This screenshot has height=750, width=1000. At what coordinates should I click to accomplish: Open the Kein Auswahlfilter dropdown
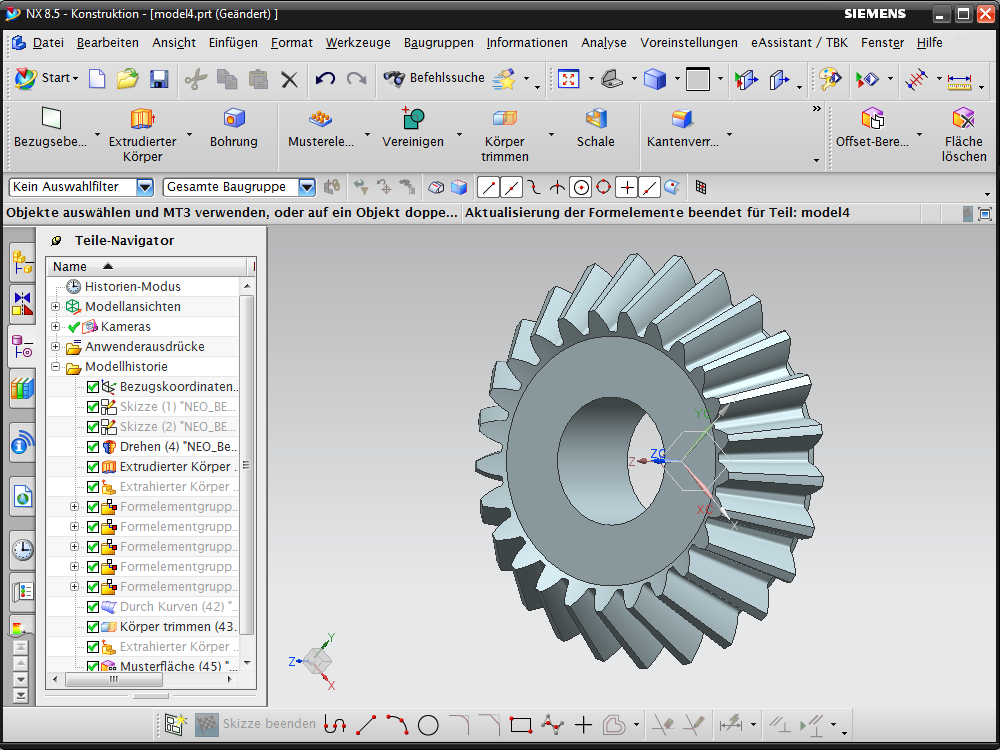point(145,187)
